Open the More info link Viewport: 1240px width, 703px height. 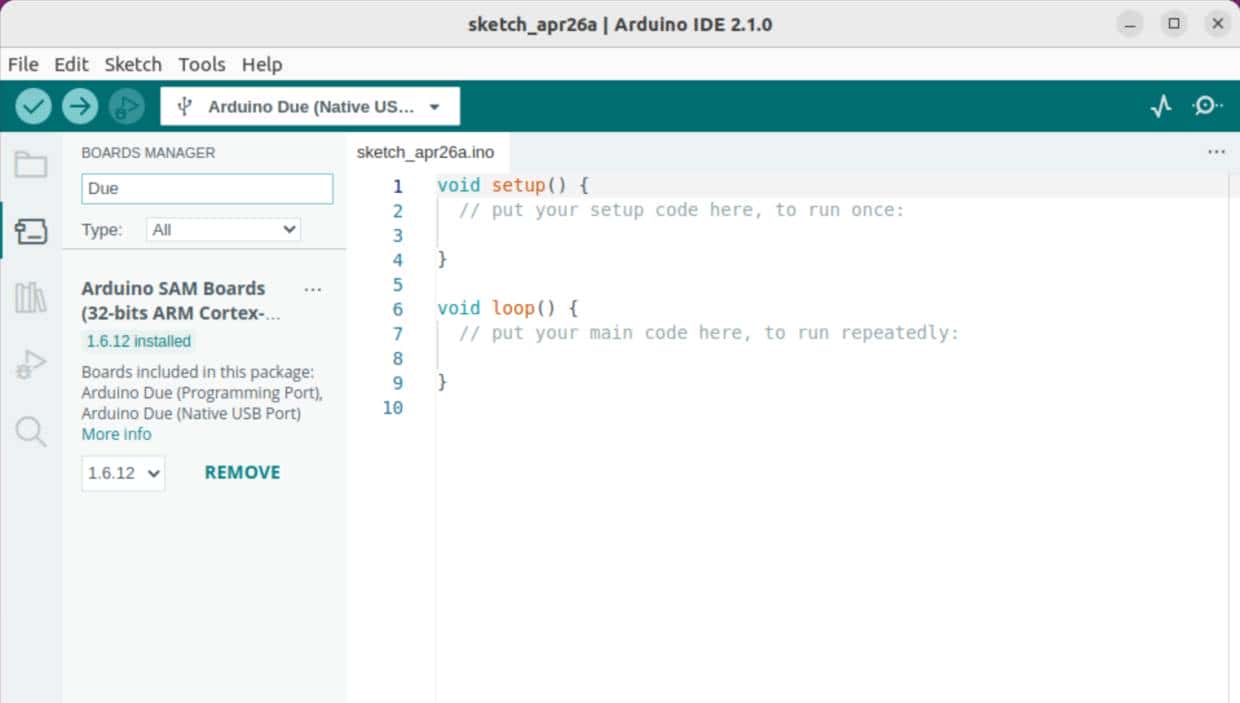pyautogui.click(x=116, y=433)
